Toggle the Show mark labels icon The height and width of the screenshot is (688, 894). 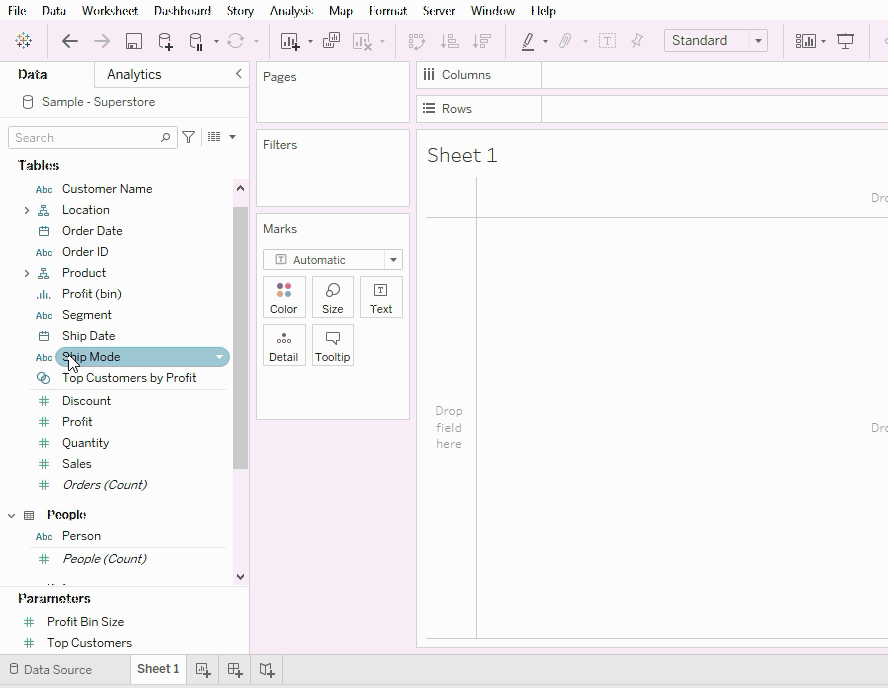point(607,41)
